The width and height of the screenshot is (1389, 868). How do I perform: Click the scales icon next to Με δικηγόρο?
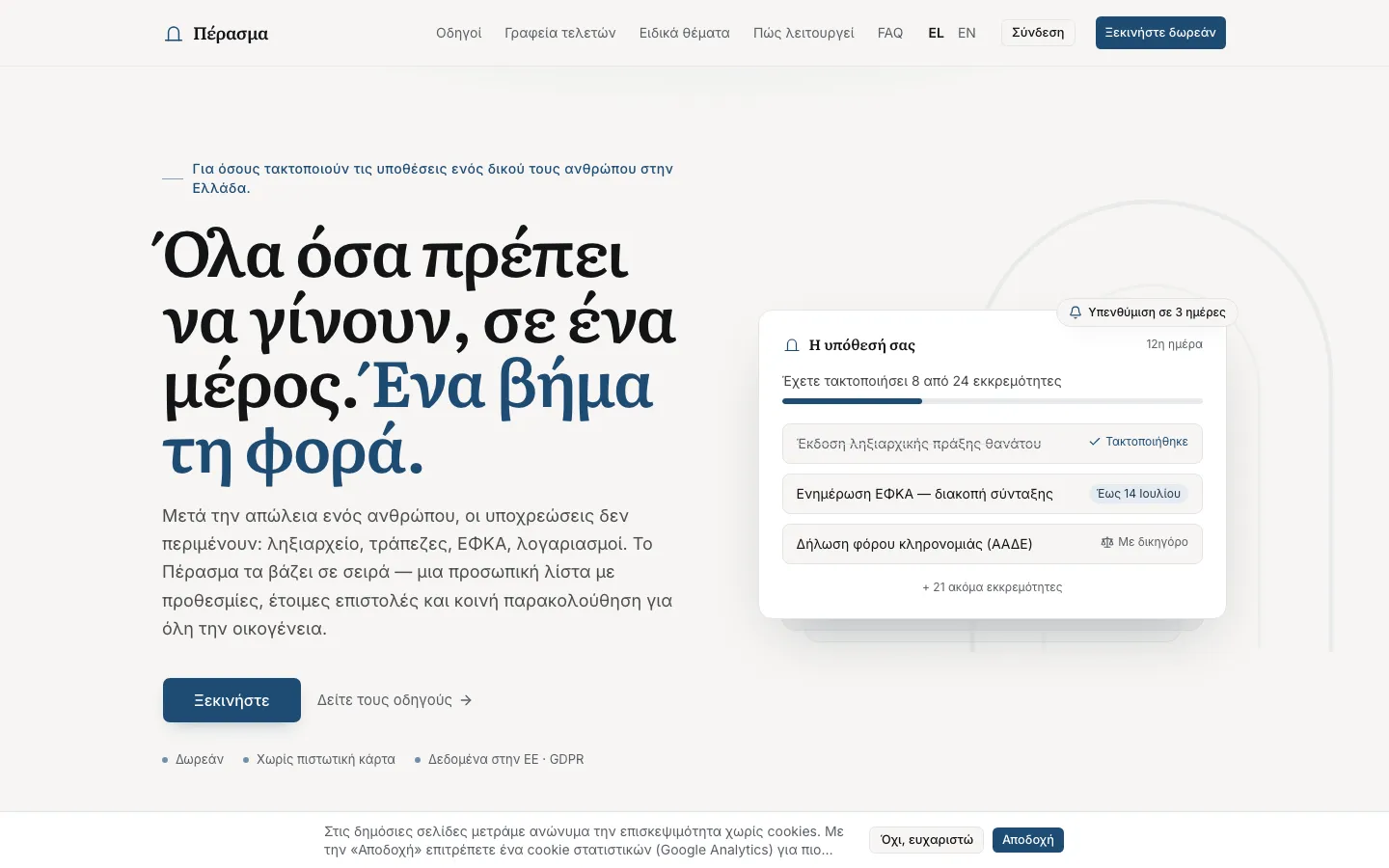[x=1107, y=542]
